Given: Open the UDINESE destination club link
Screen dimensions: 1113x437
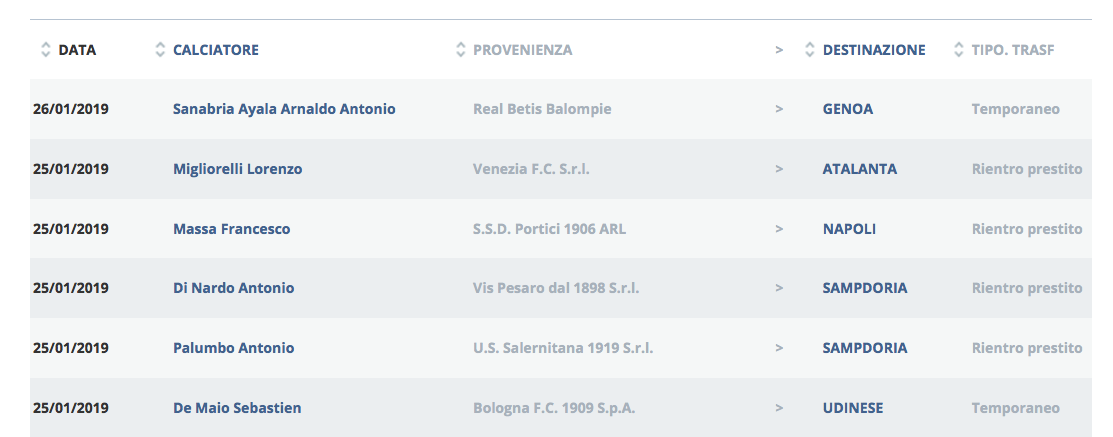Looking at the screenshot, I should click(853, 408).
